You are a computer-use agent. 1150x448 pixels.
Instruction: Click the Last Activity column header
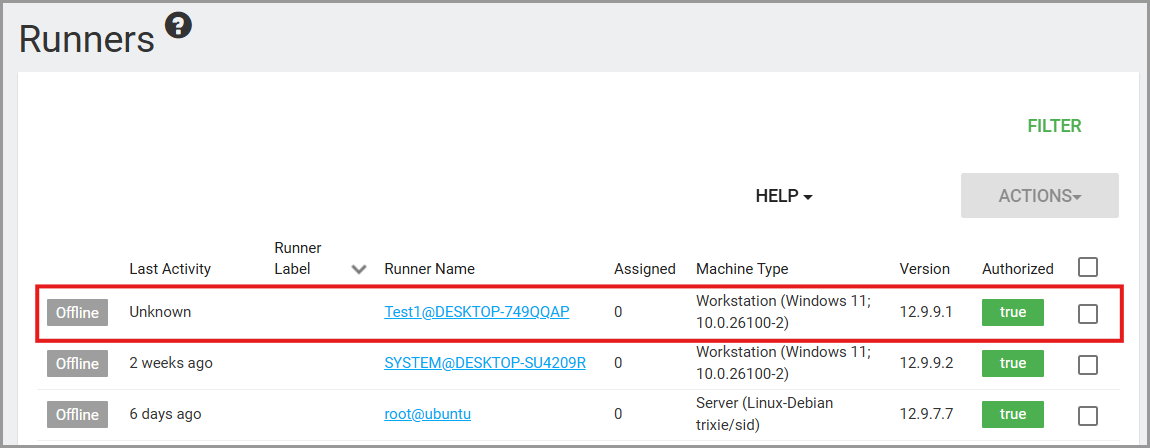[170, 268]
